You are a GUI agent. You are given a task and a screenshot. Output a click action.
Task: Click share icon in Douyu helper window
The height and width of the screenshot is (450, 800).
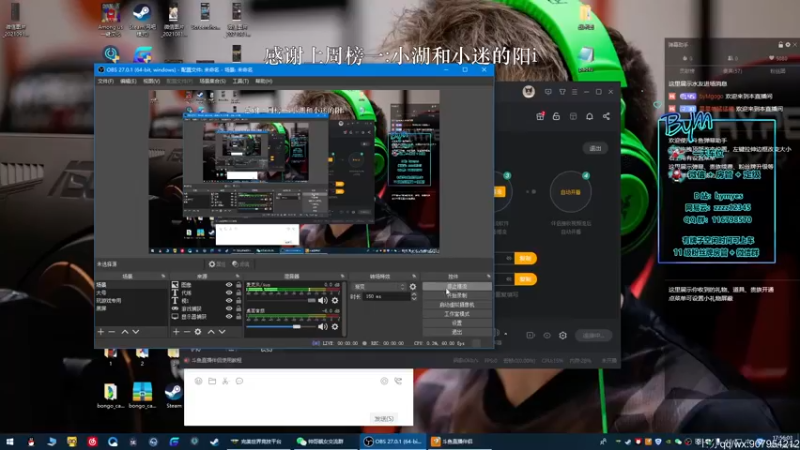606,116
